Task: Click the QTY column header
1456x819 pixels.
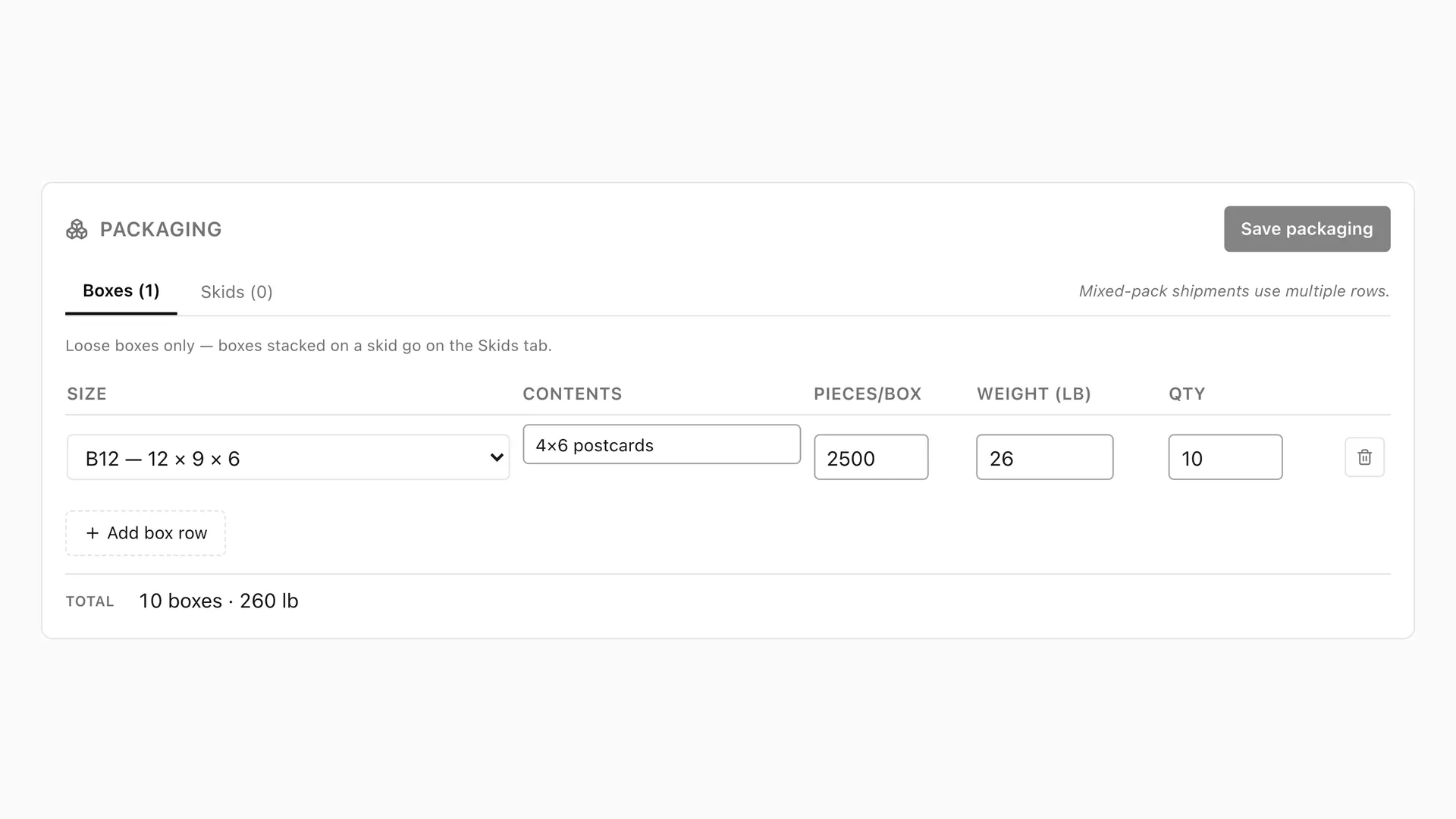Action: 1187,394
